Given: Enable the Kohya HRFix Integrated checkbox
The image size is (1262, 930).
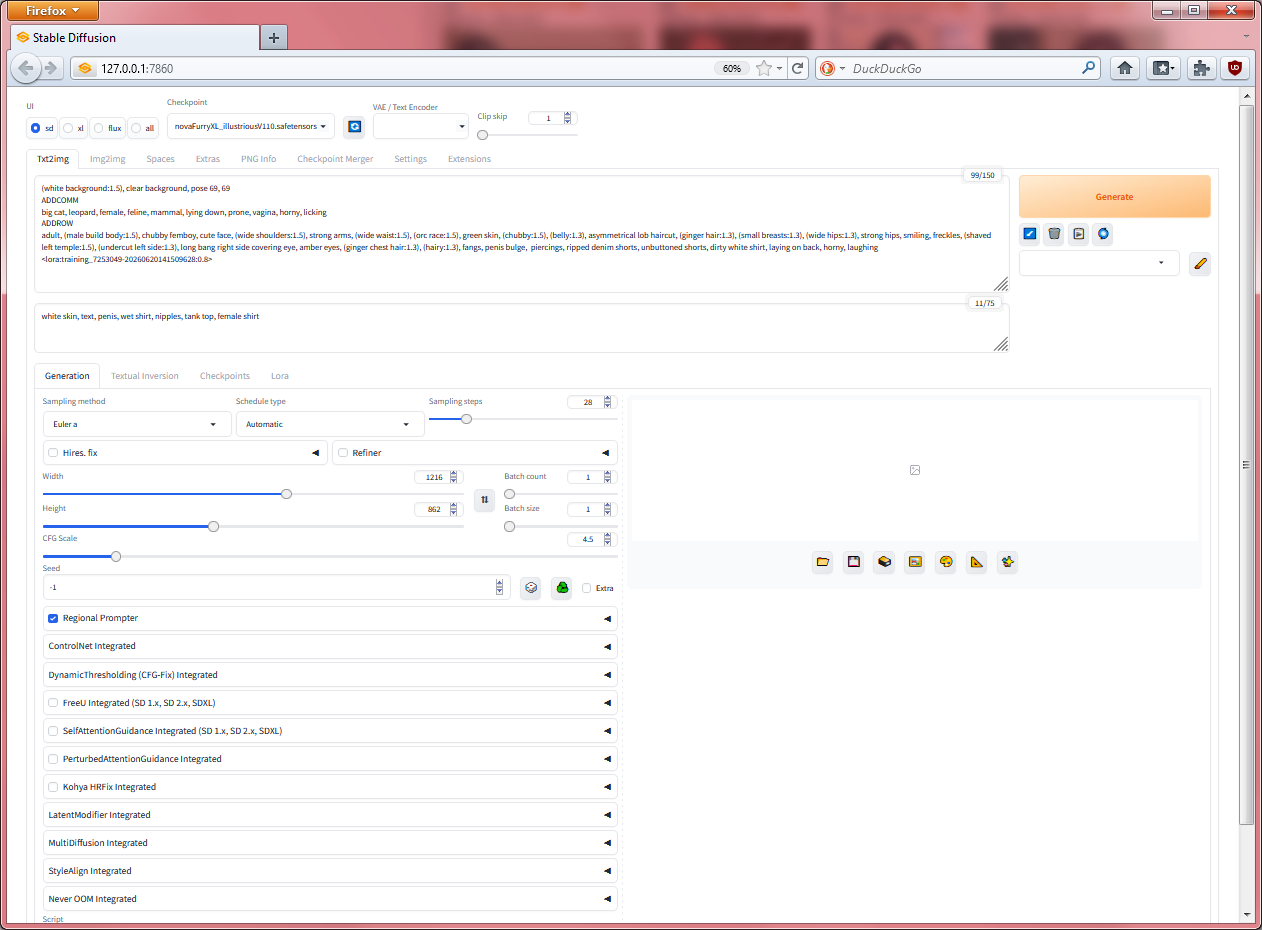Looking at the screenshot, I should click(x=53, y=787).
